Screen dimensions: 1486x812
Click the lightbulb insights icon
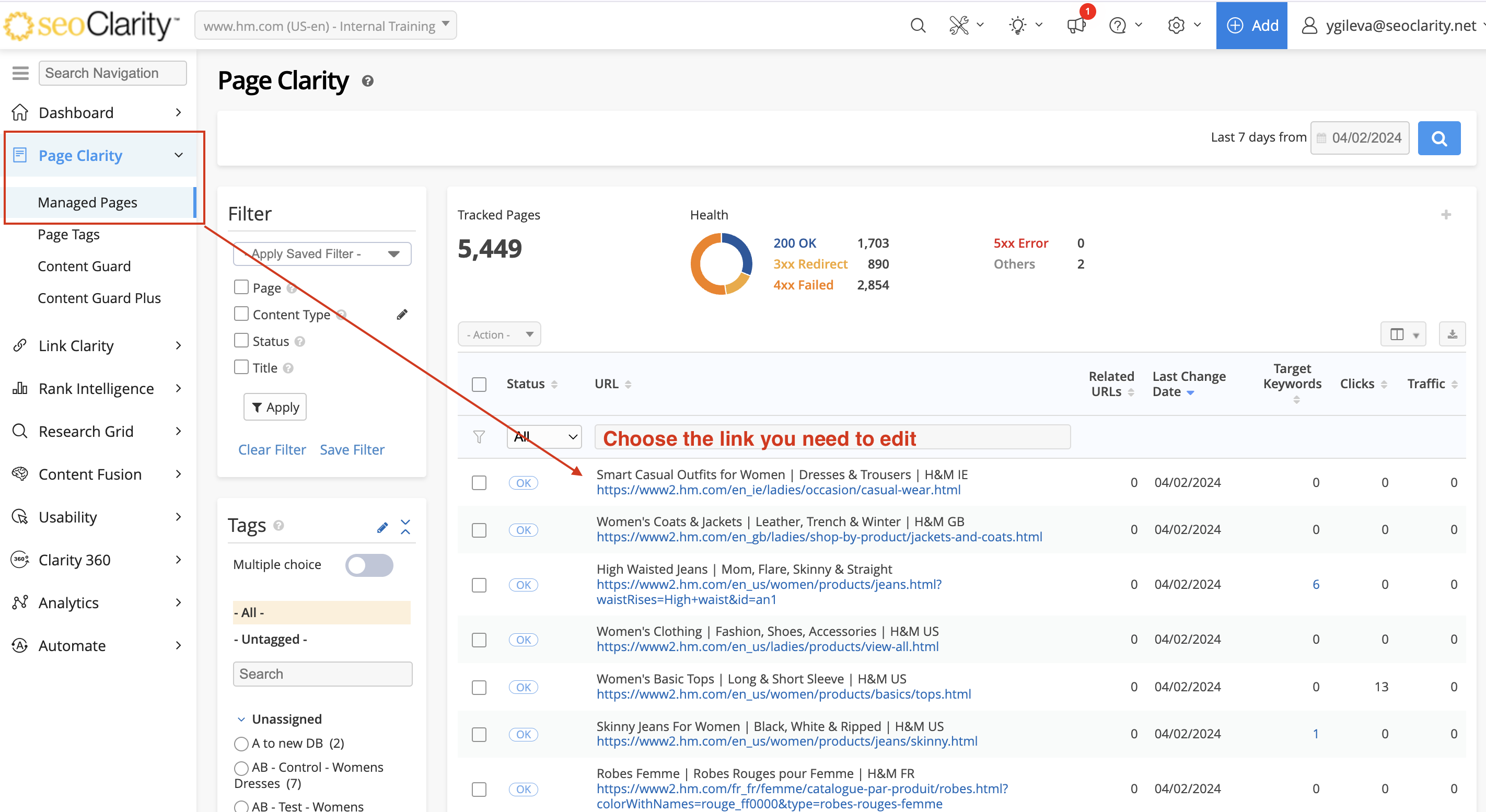1018,26
